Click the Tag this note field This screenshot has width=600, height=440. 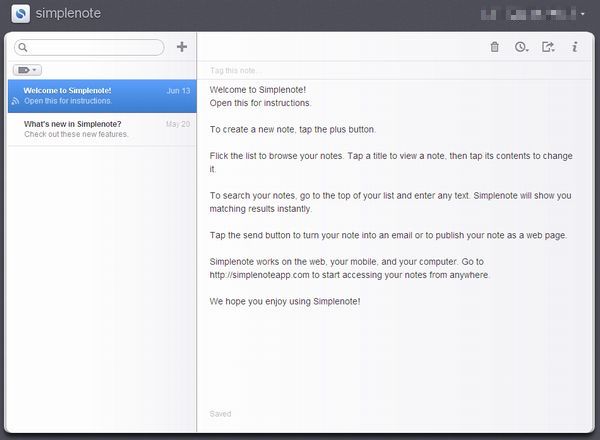(394, 70)
